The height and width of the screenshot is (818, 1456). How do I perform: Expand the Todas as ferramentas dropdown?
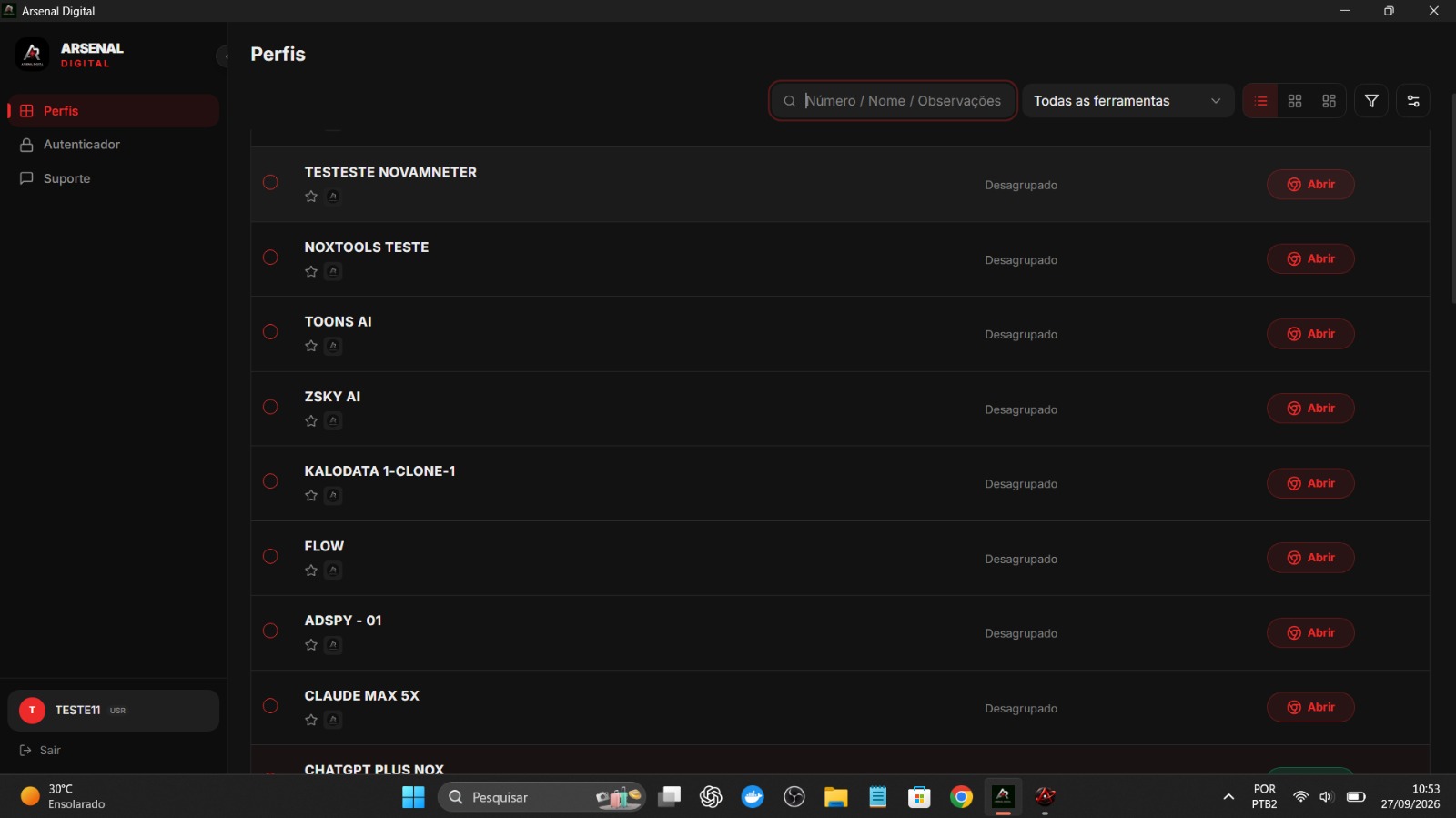[x=1128, y=101]
